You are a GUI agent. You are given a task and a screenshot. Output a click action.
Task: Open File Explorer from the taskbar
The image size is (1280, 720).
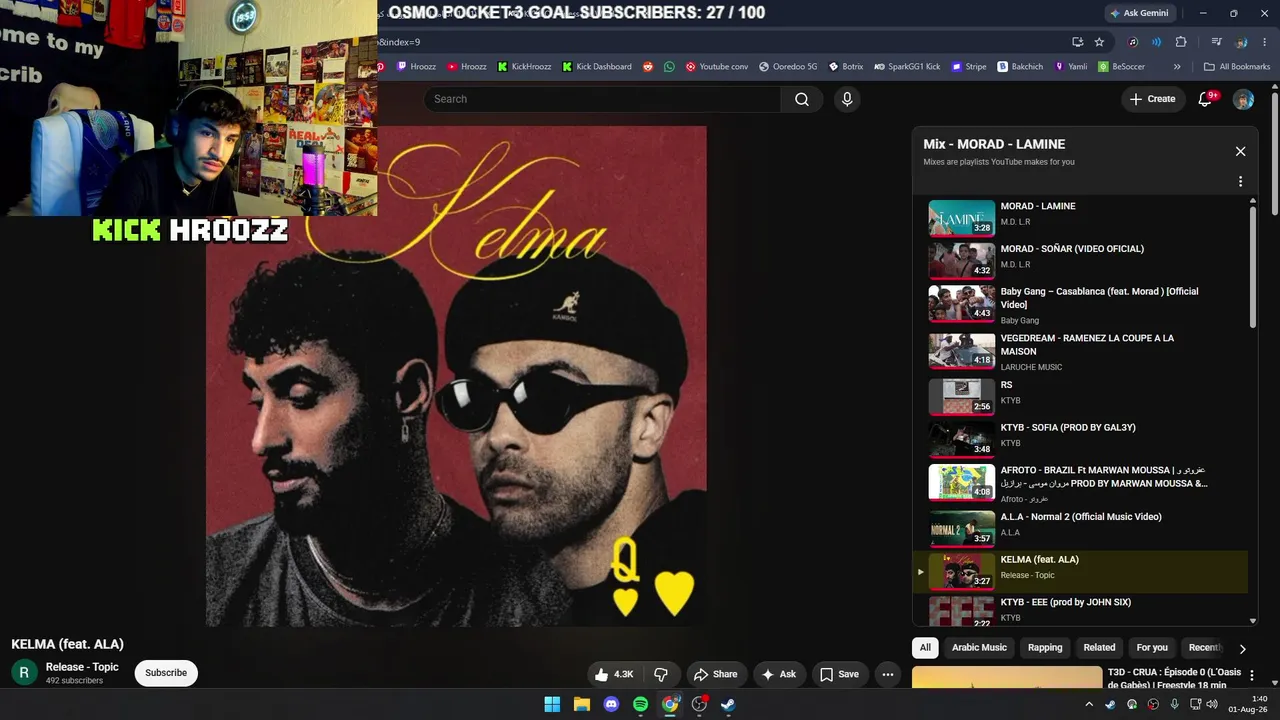click(x=582, y=704)
